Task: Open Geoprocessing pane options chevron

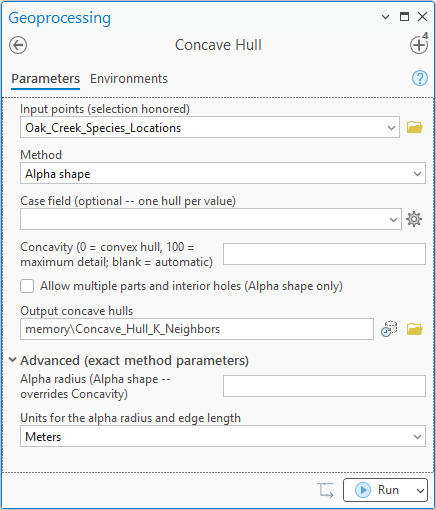Action: pyautogui.click(x=385, y=17)
